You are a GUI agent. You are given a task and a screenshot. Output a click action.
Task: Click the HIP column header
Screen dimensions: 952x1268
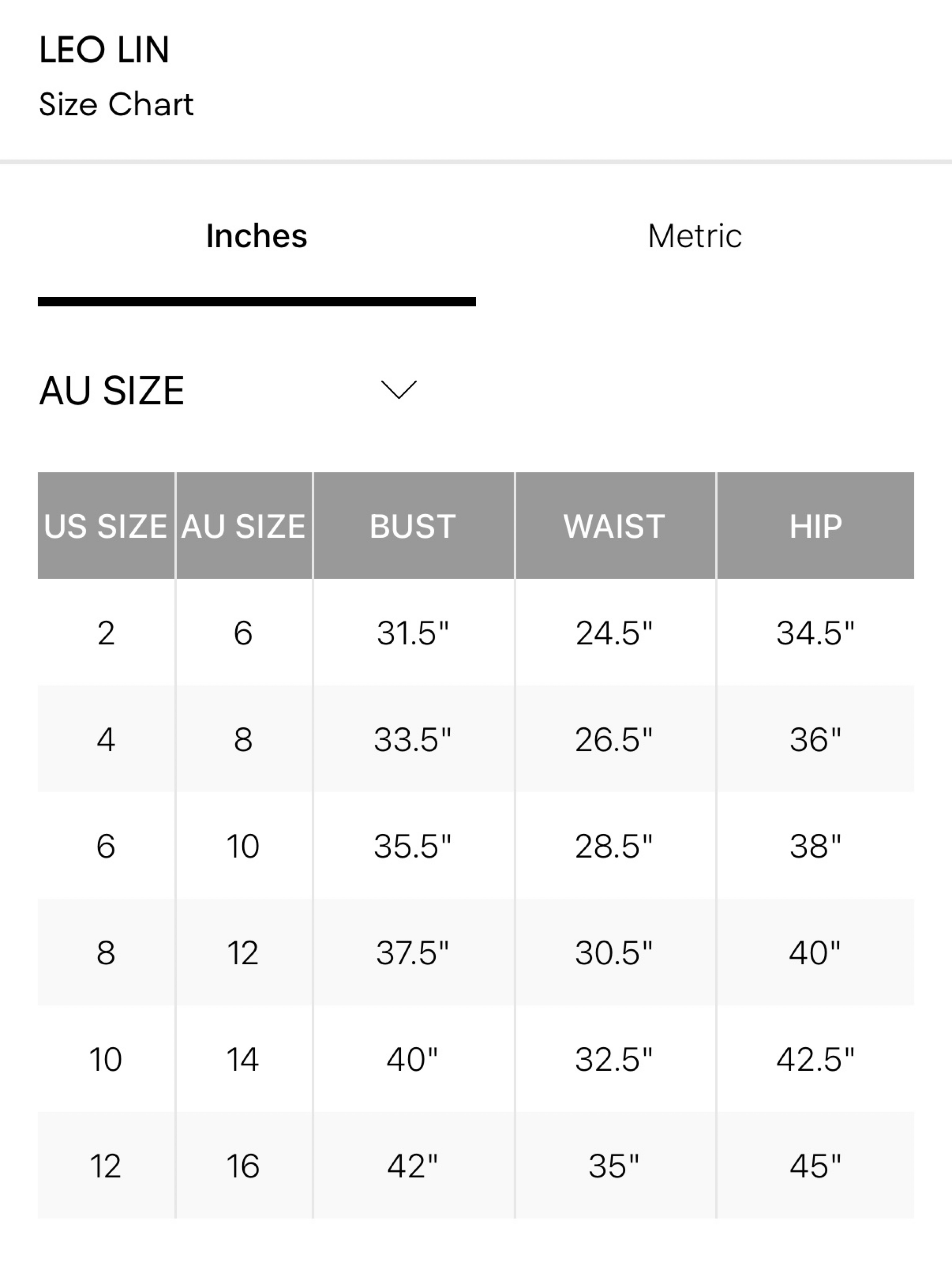pos(816,526)
